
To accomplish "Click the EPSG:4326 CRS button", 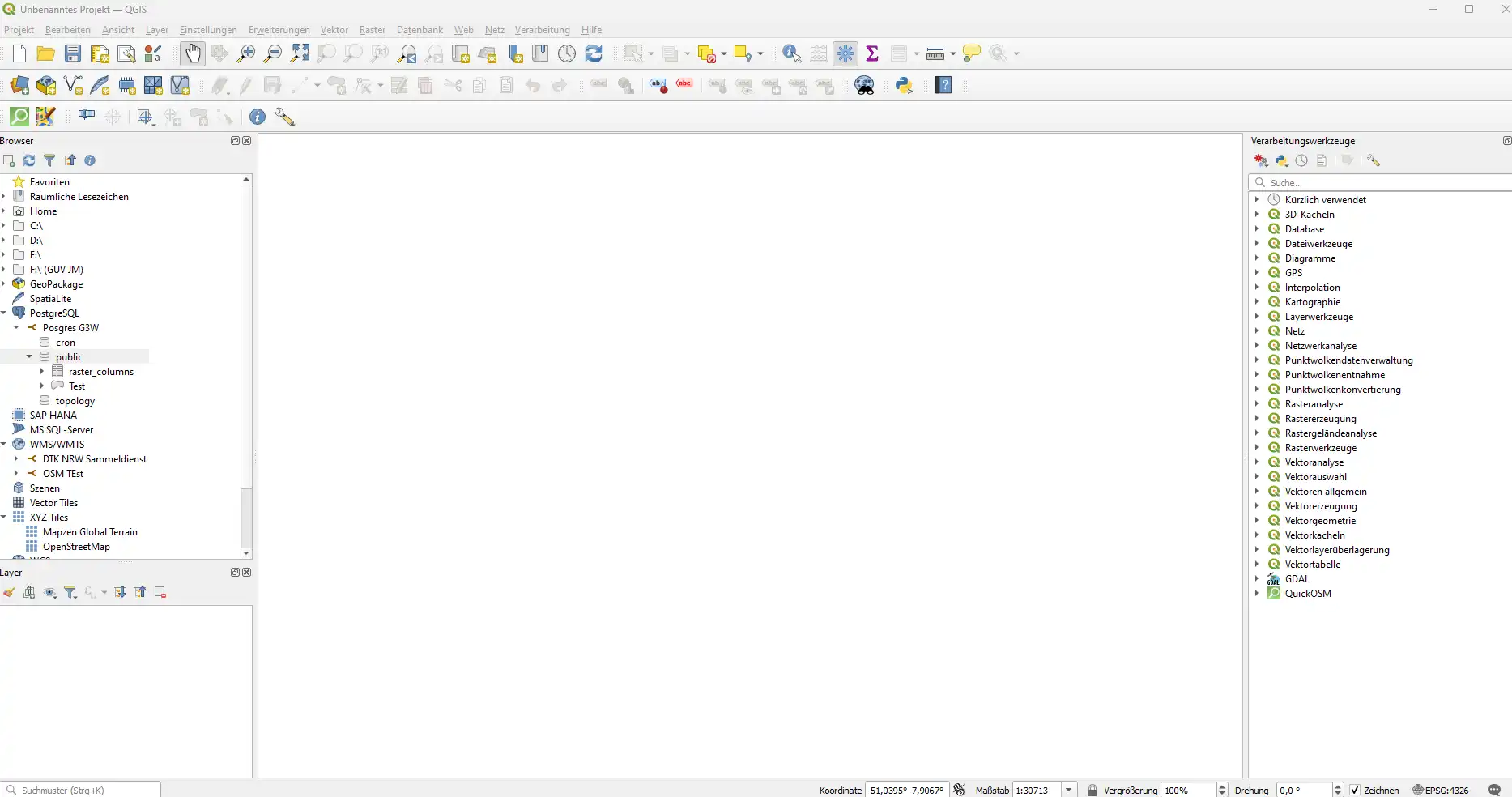I will [x=1442, y=790].
